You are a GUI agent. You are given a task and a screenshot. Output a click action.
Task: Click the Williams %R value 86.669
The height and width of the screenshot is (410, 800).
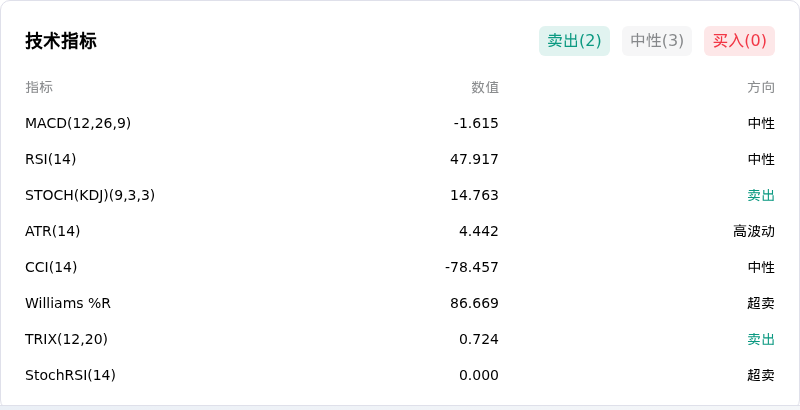(474, 303)
